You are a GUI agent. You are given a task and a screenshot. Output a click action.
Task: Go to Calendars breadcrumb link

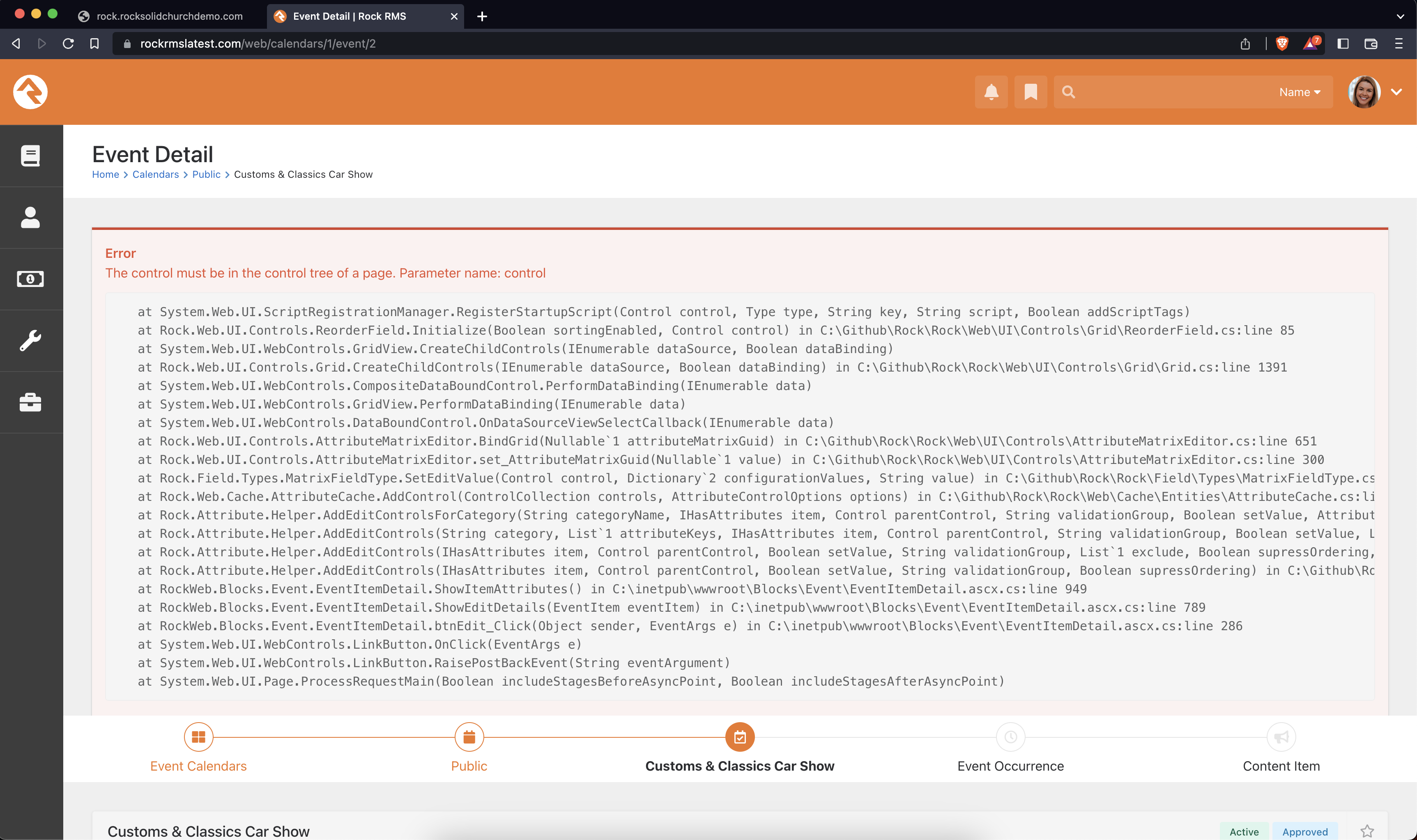pos(156,174)
